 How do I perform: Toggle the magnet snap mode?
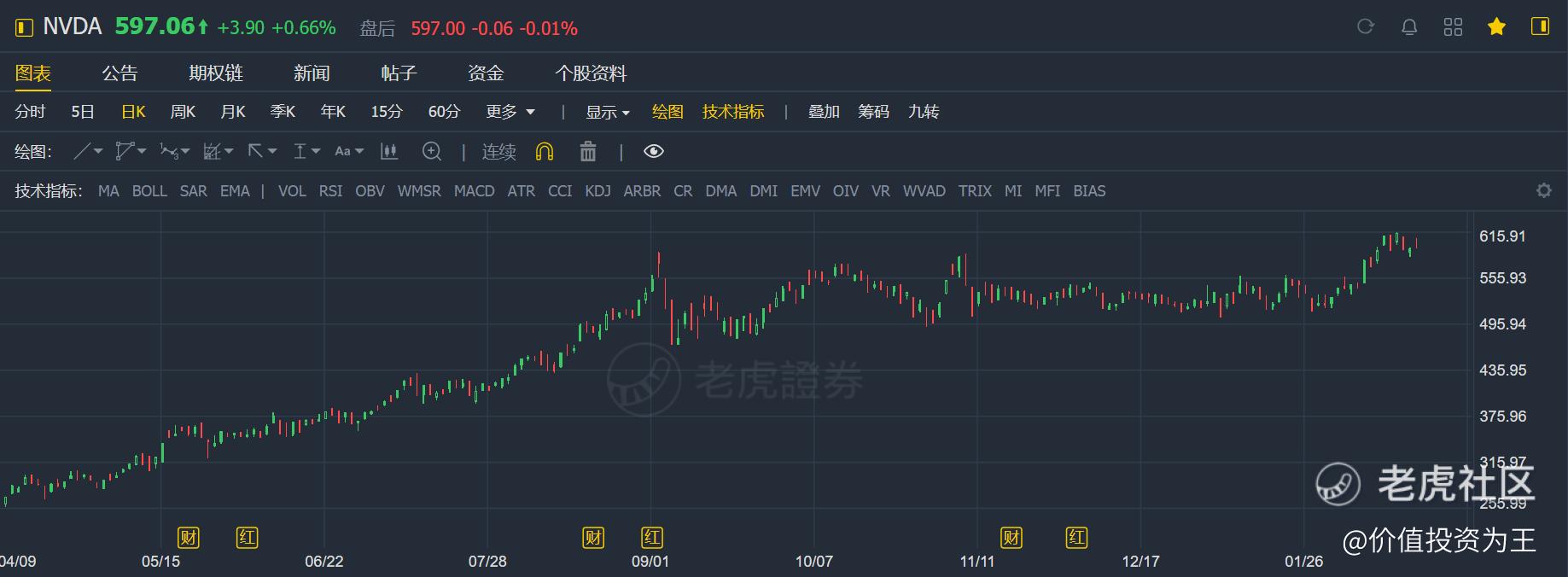click(x=545, y=151)
